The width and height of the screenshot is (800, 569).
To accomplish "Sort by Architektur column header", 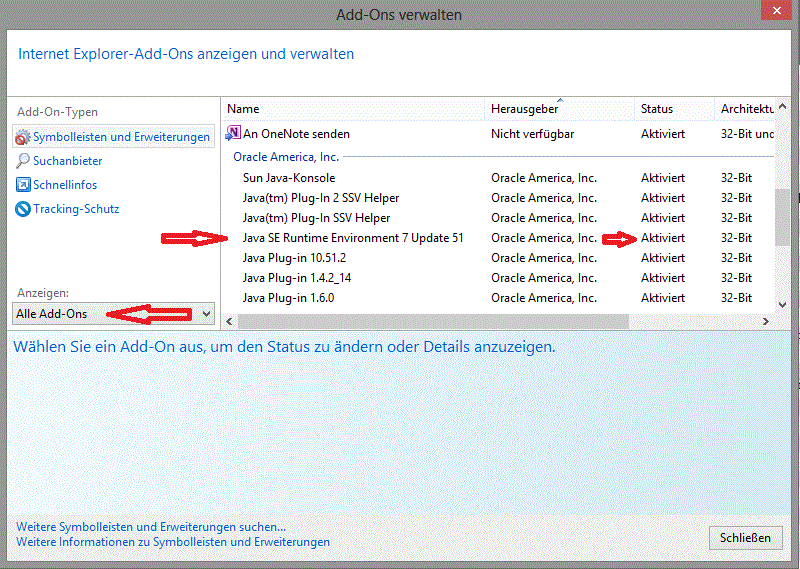I will point(747,109).
